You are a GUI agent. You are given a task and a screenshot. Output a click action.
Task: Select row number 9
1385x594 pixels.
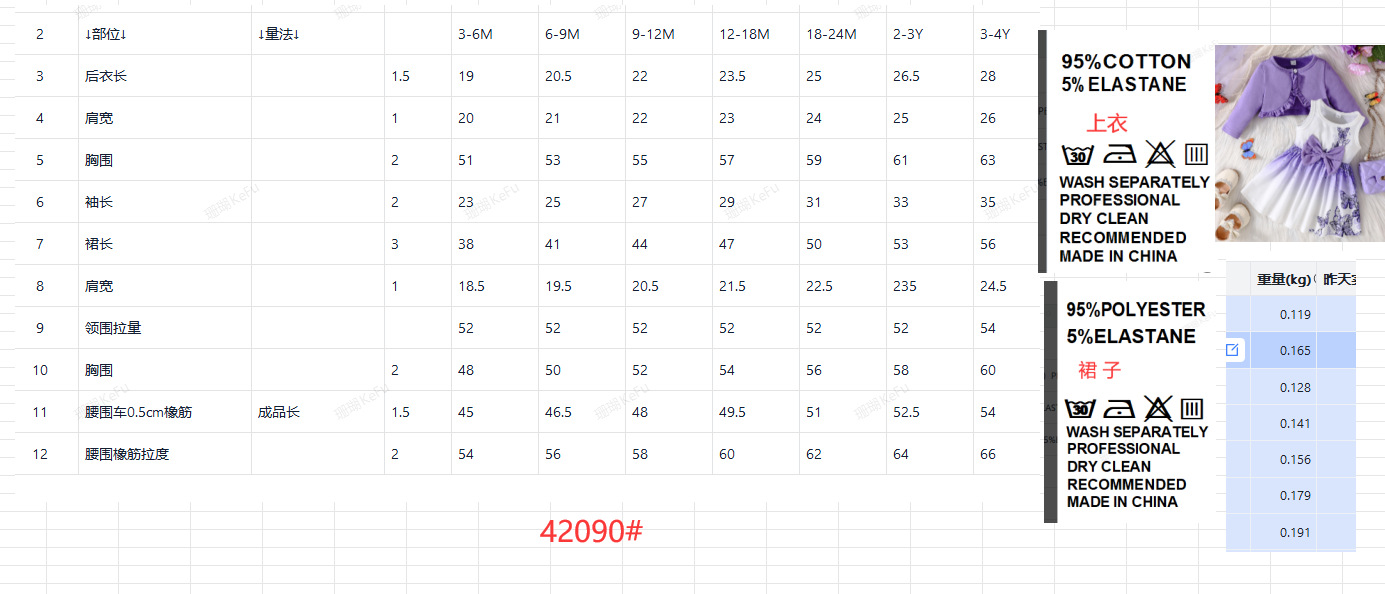pos(40,328)
